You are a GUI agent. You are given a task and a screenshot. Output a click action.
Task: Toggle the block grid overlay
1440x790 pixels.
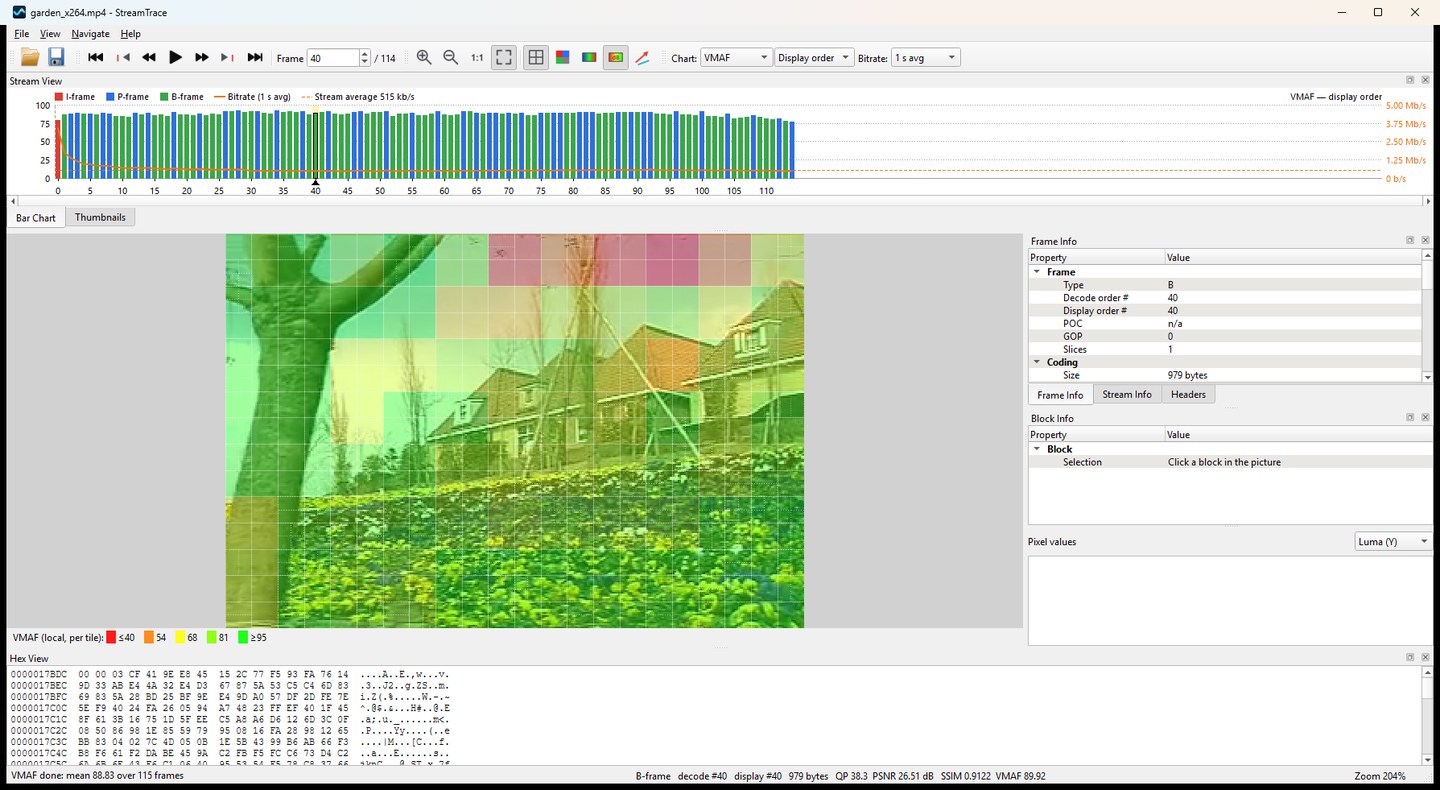(x=536, y=58)
